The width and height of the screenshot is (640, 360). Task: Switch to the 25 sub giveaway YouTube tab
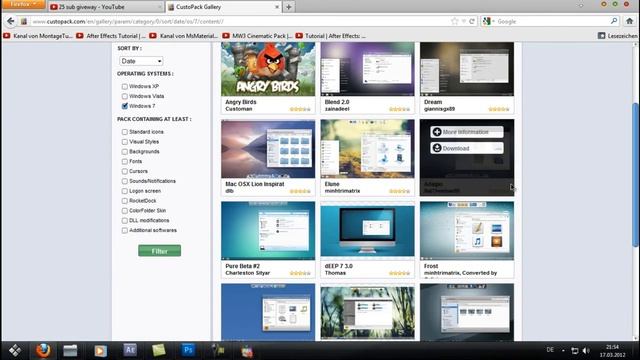click(x=105, y=7)
